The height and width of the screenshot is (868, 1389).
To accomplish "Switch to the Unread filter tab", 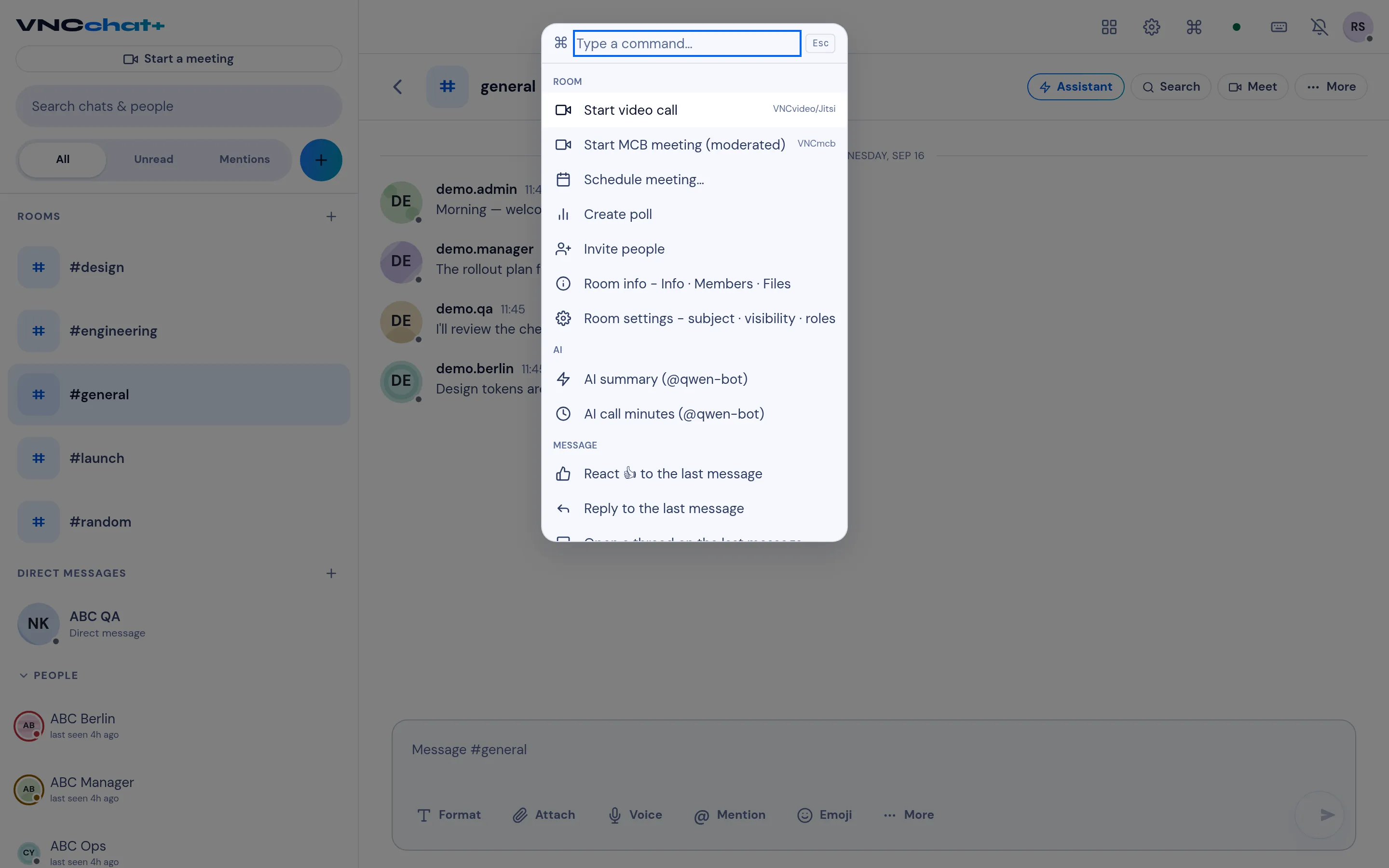I will [153, 160].
